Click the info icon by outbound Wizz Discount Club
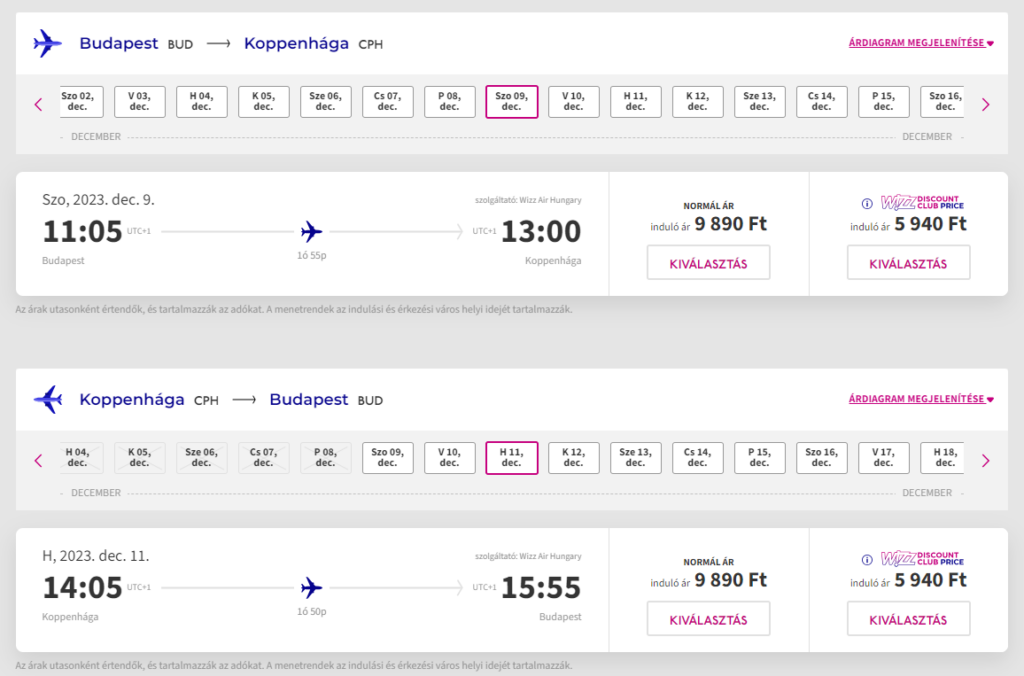This screenshot has height=676, width=1024. click(x=867, y=204)
